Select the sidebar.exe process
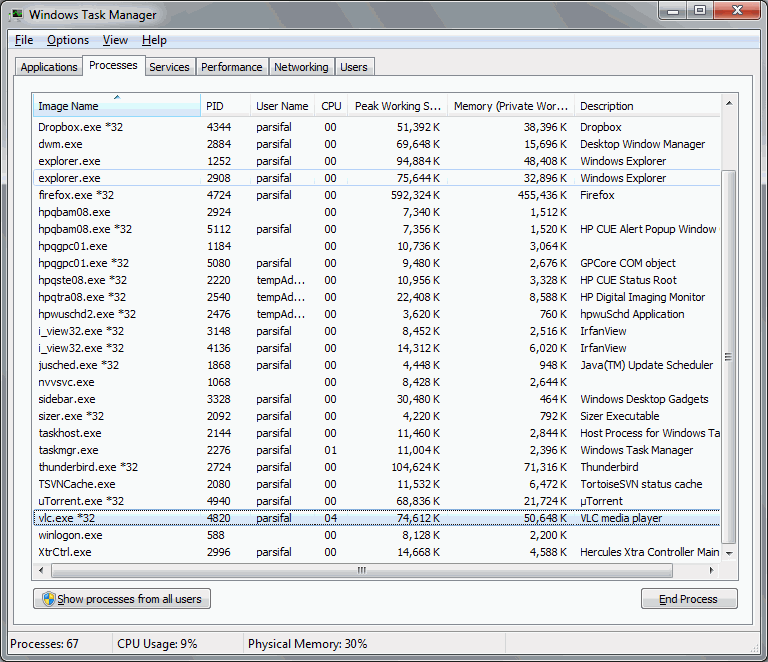Screen dimensions: 768x662 pyautogui.click(x=377, y=399)
